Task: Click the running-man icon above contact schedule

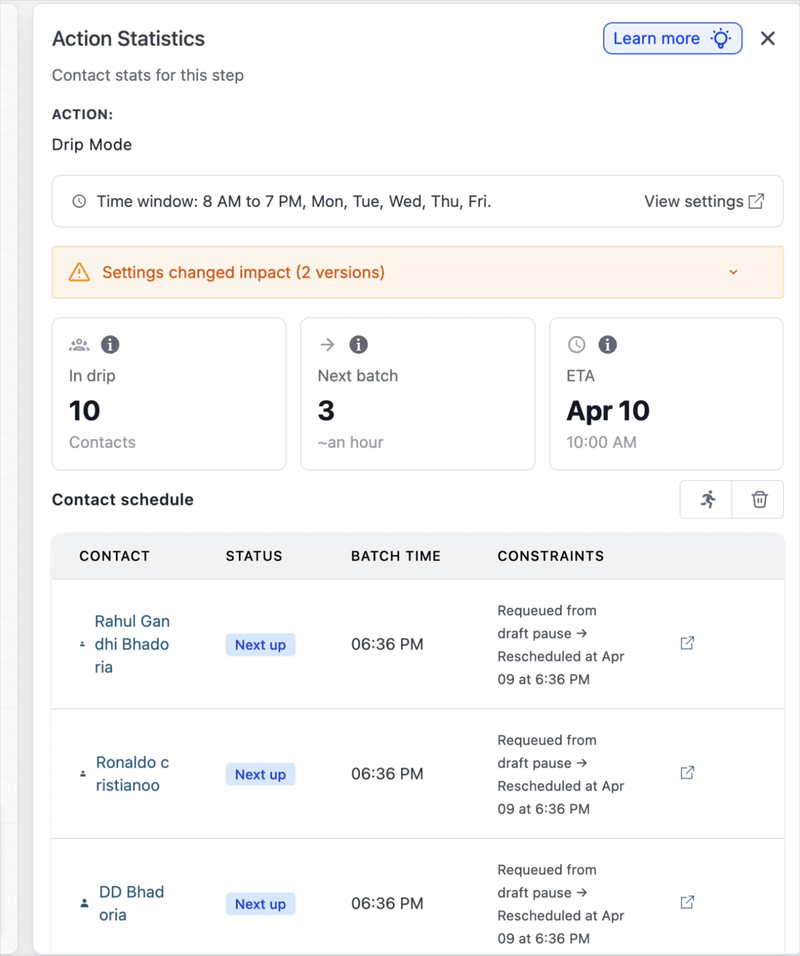Action: point(708,500)
